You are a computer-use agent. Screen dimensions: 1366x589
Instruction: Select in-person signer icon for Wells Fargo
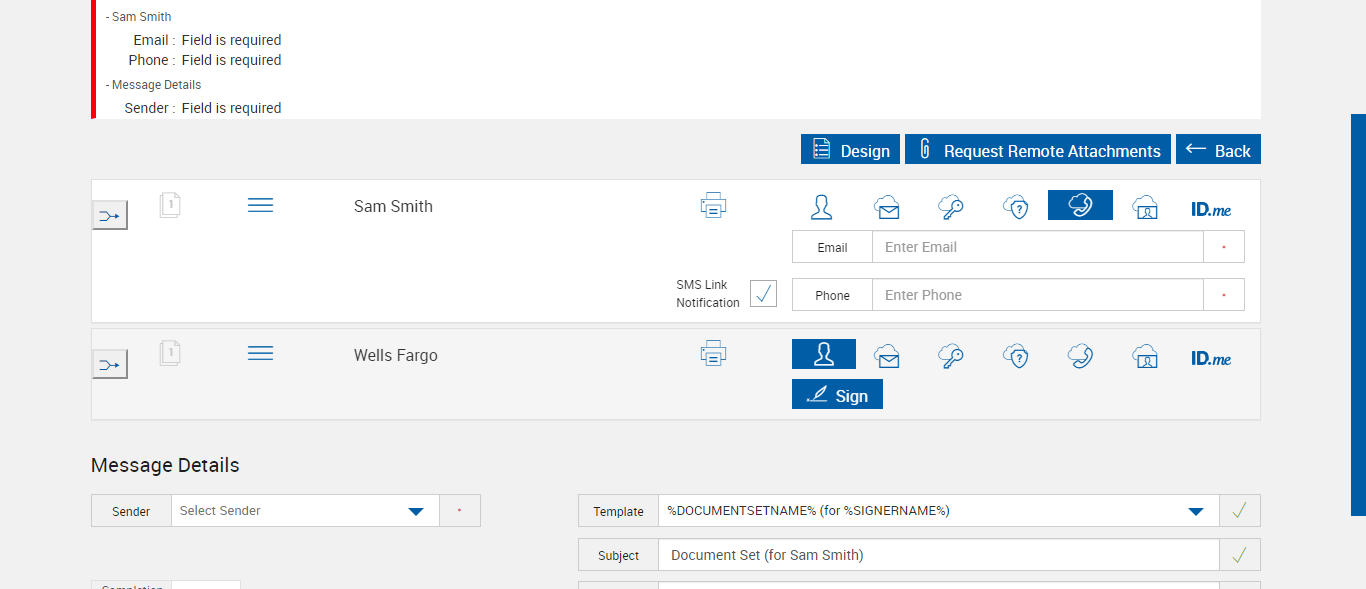point(823,355)
